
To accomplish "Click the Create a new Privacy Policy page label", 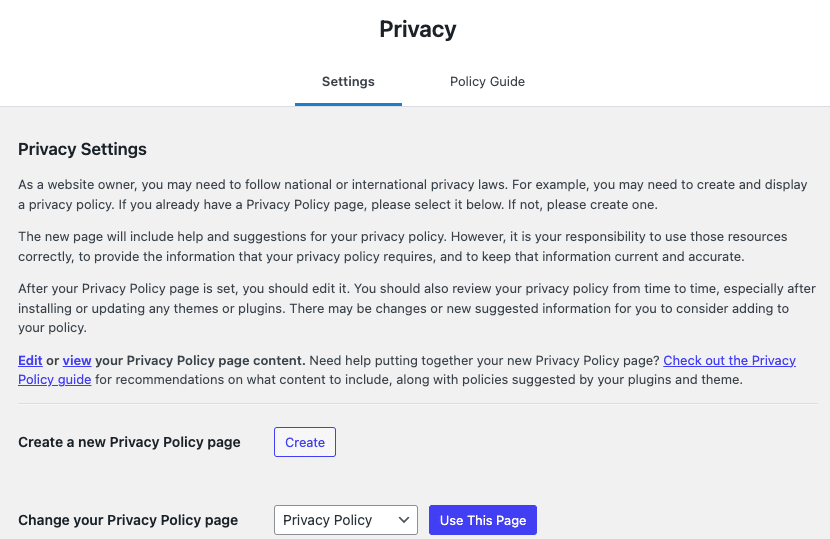I will tap(129, 442).
